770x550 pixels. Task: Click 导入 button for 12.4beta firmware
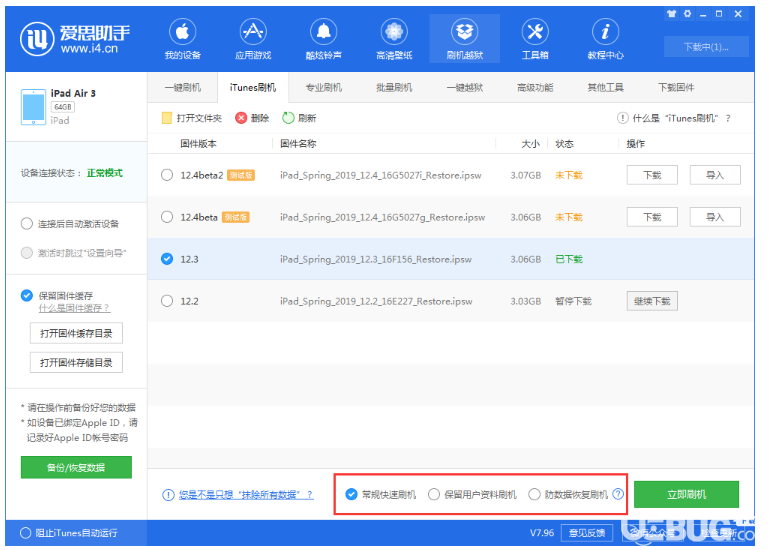[715, 217]
